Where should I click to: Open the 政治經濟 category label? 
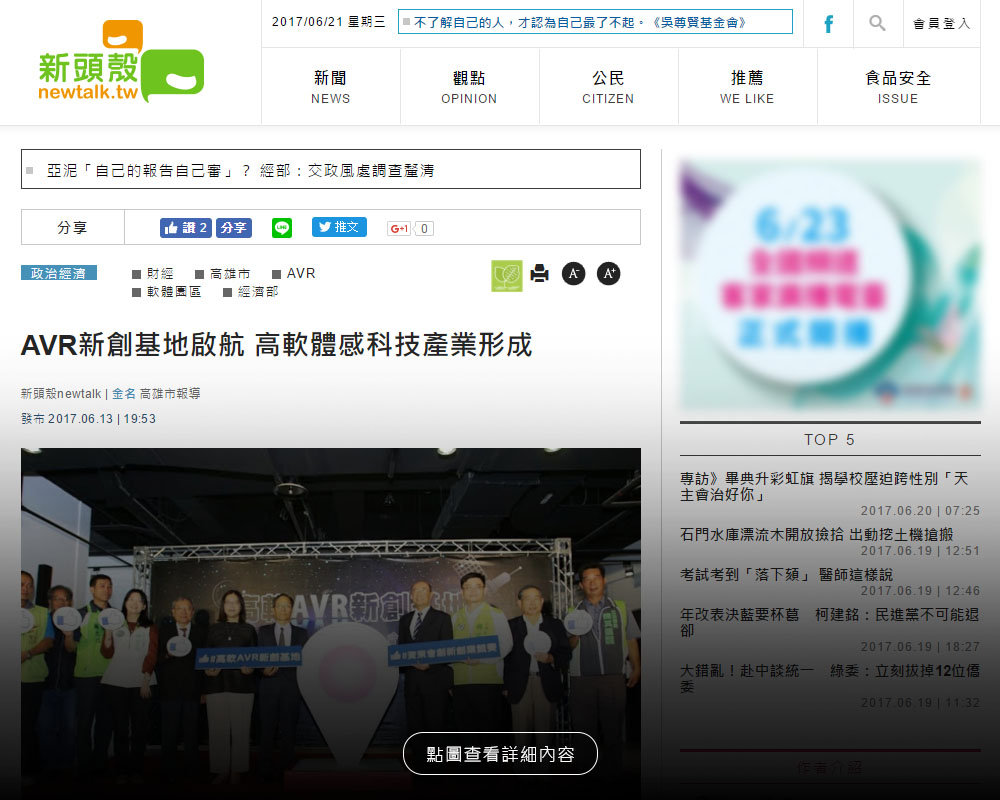coord(59,273)
